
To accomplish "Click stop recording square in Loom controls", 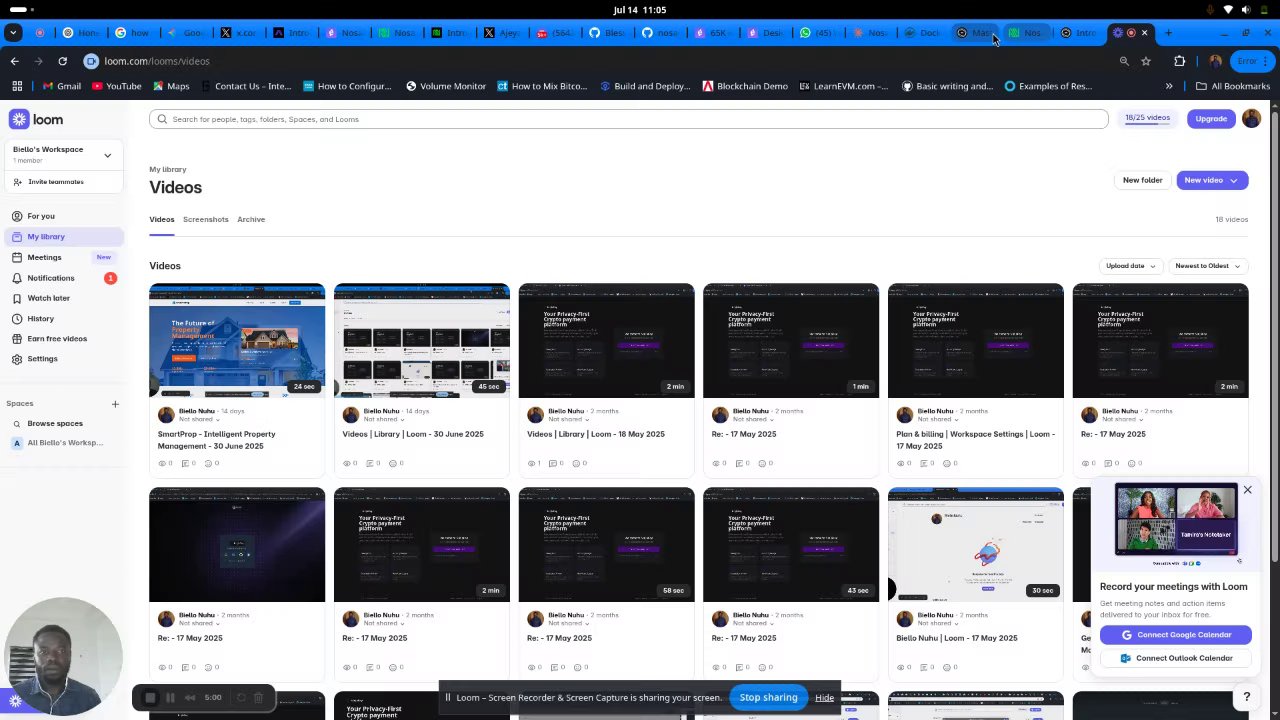I will point(150,698).
